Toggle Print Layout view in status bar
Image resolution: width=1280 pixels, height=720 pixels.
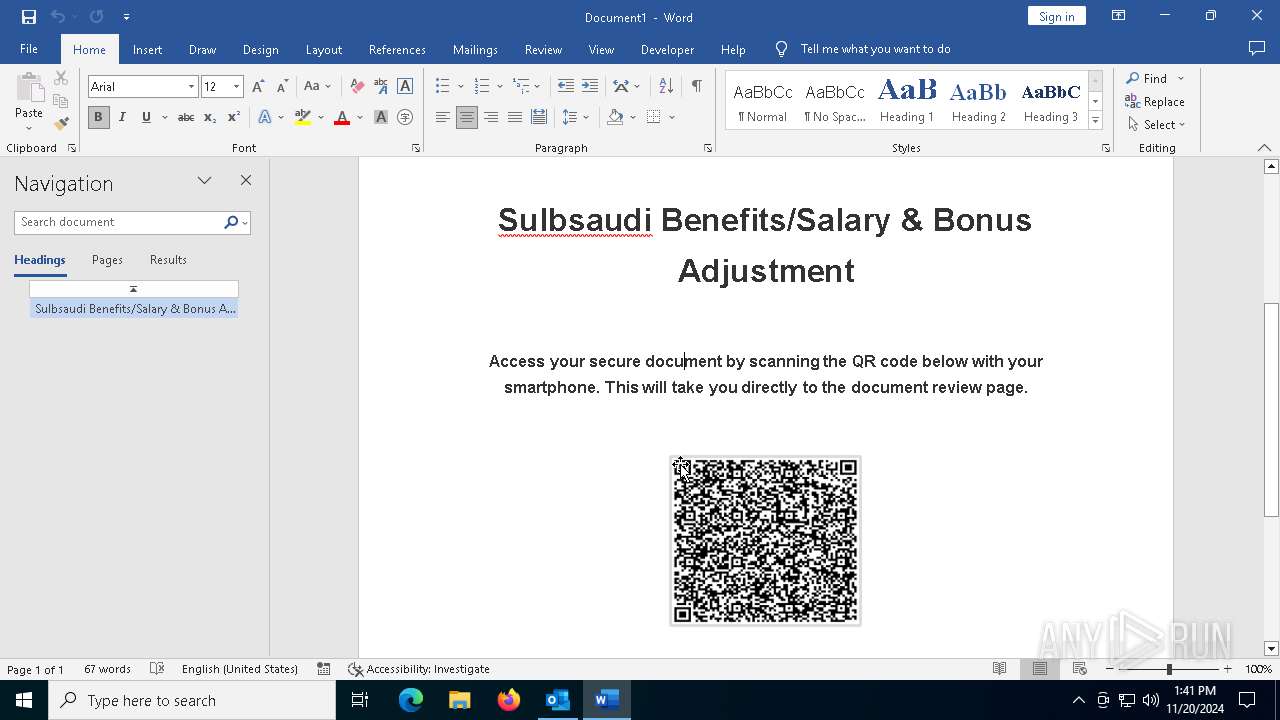point(1040,669)
